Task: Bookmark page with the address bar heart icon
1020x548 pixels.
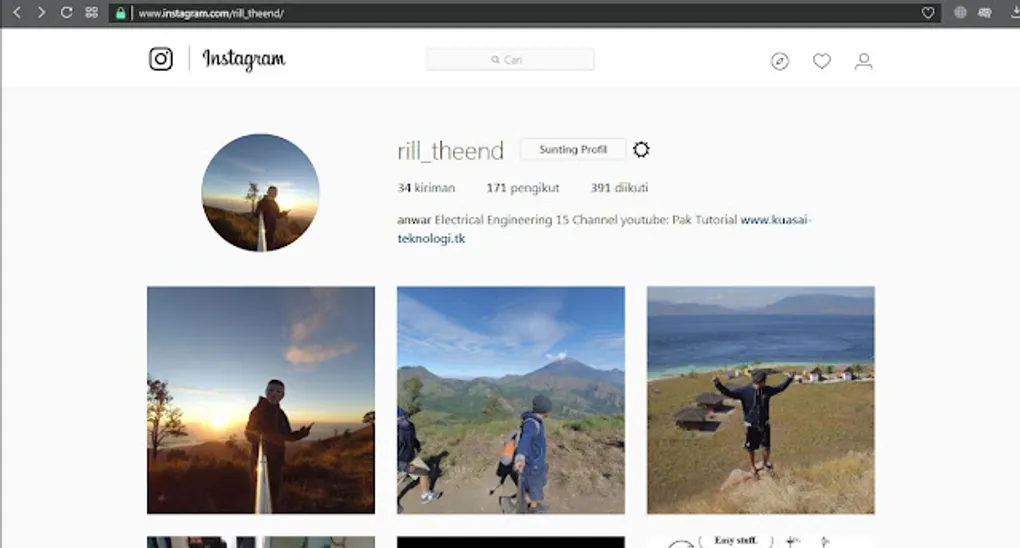Action: coord(928,13)
